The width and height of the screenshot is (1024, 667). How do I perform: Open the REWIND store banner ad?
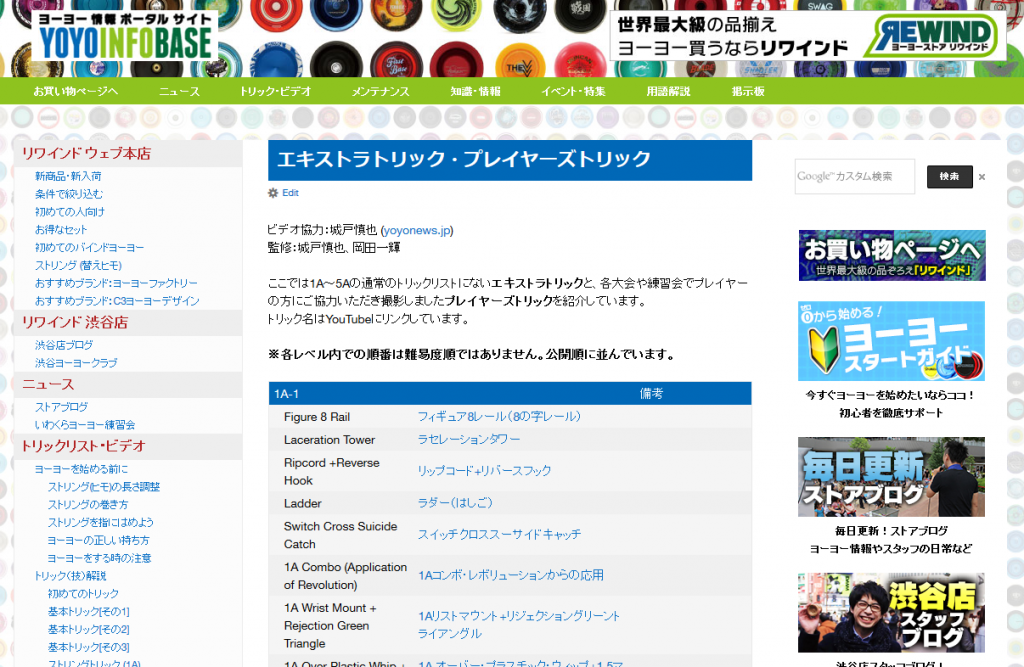[x=807, y=36]
